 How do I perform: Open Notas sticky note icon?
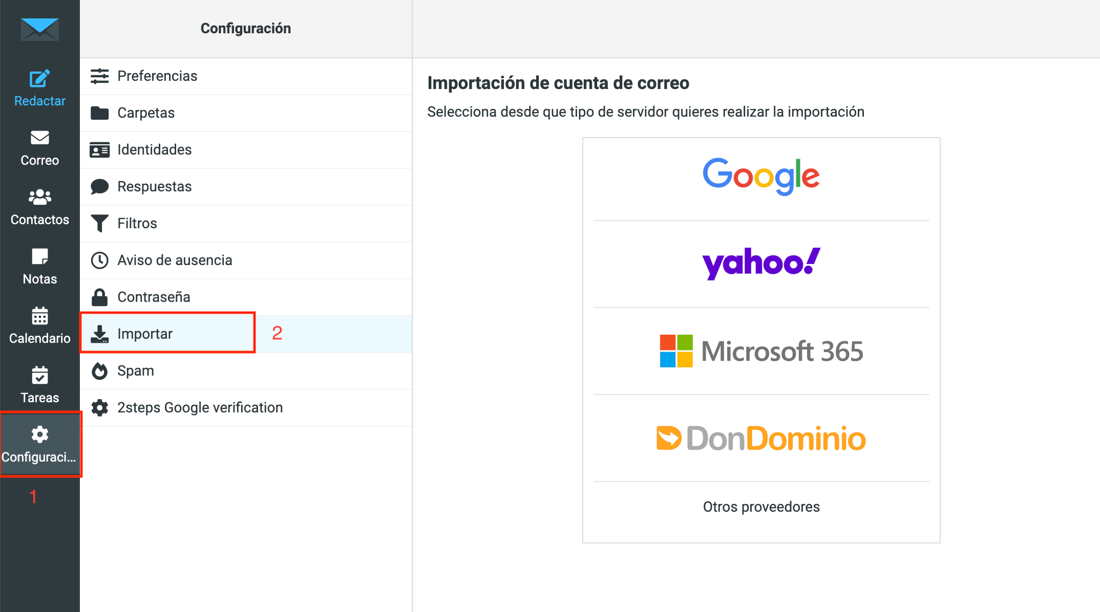(40, 257)
